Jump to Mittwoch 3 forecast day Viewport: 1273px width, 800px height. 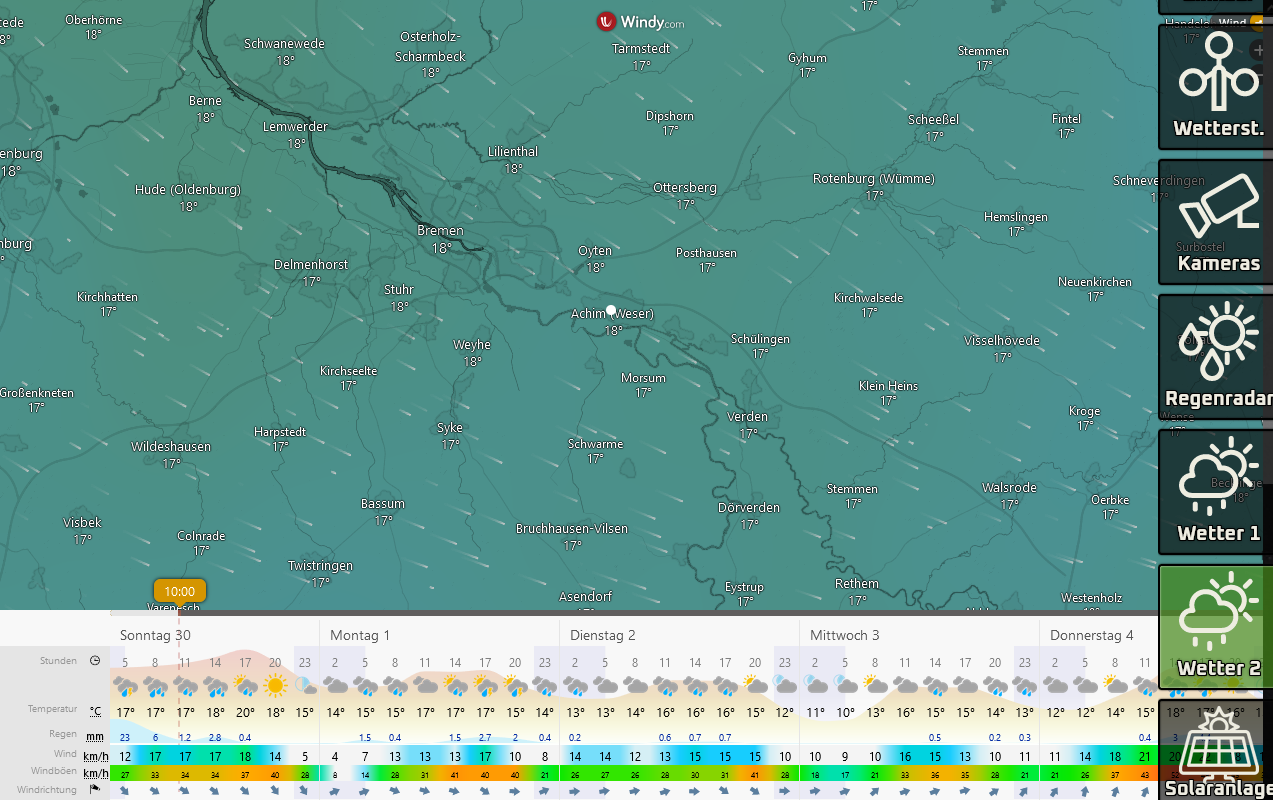coord(844,635)
